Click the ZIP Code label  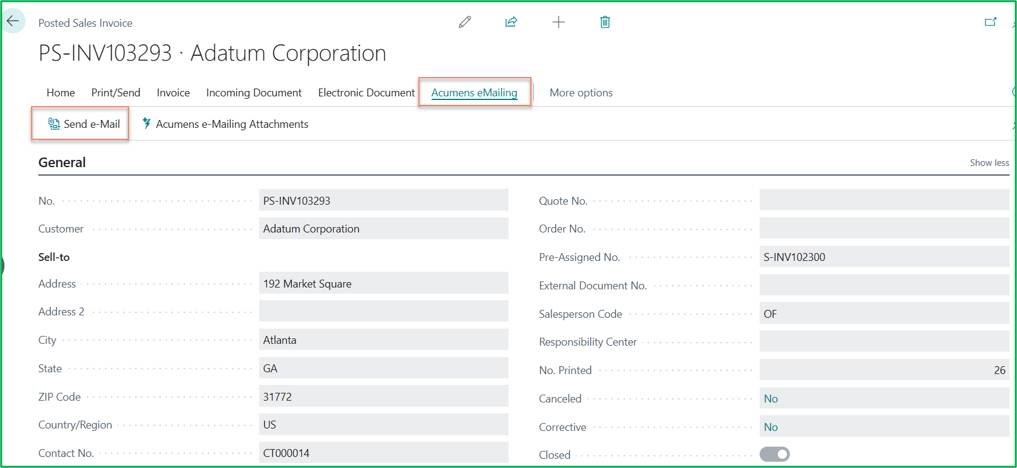[x=60, y=397]
